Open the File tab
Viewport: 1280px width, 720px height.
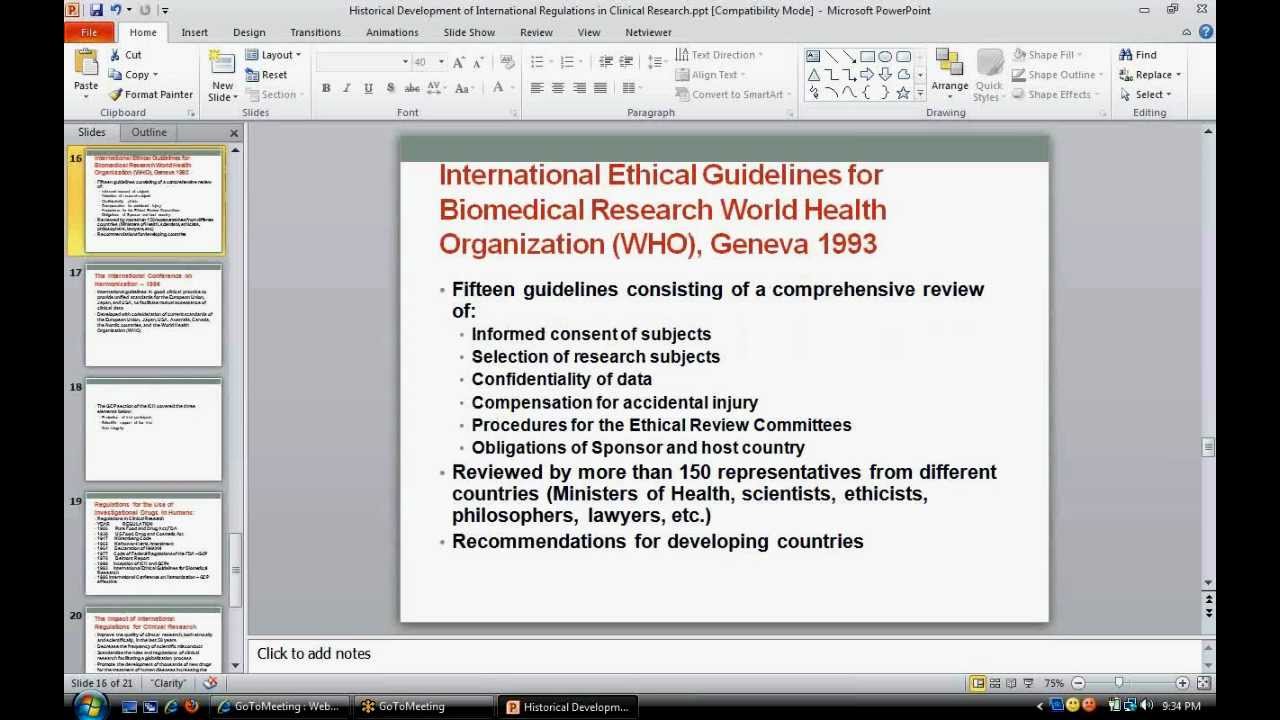(x=89, y=32)
